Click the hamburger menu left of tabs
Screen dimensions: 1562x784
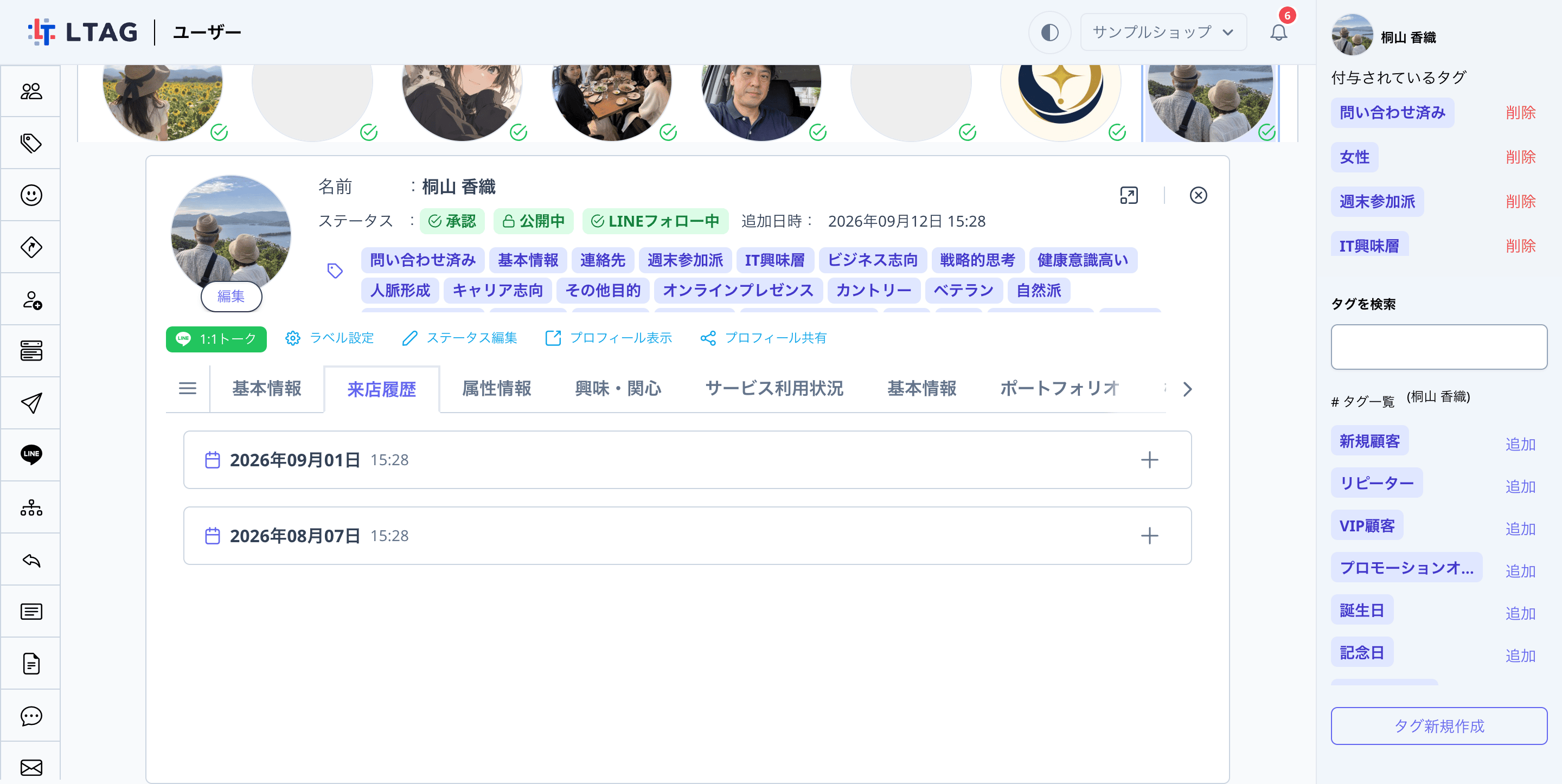pos(187,388)
